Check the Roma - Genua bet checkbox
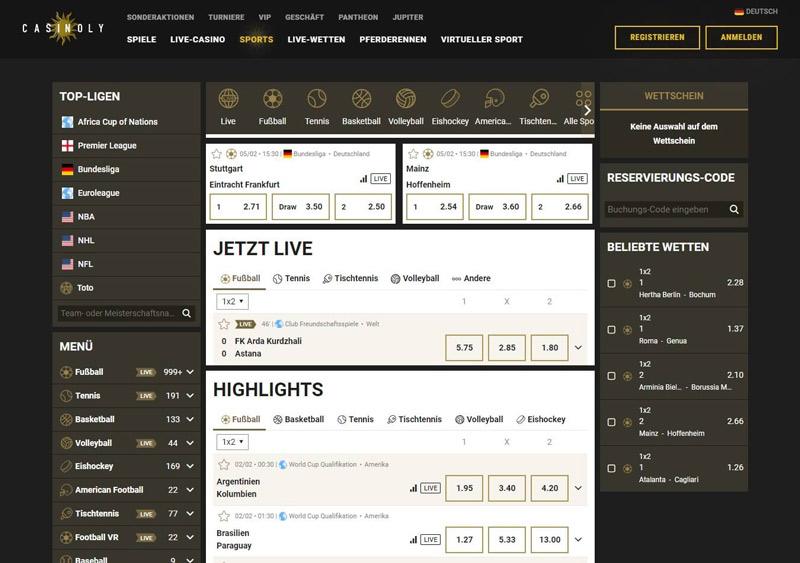Viewport: 800px width, 563px height. [611, 330]
